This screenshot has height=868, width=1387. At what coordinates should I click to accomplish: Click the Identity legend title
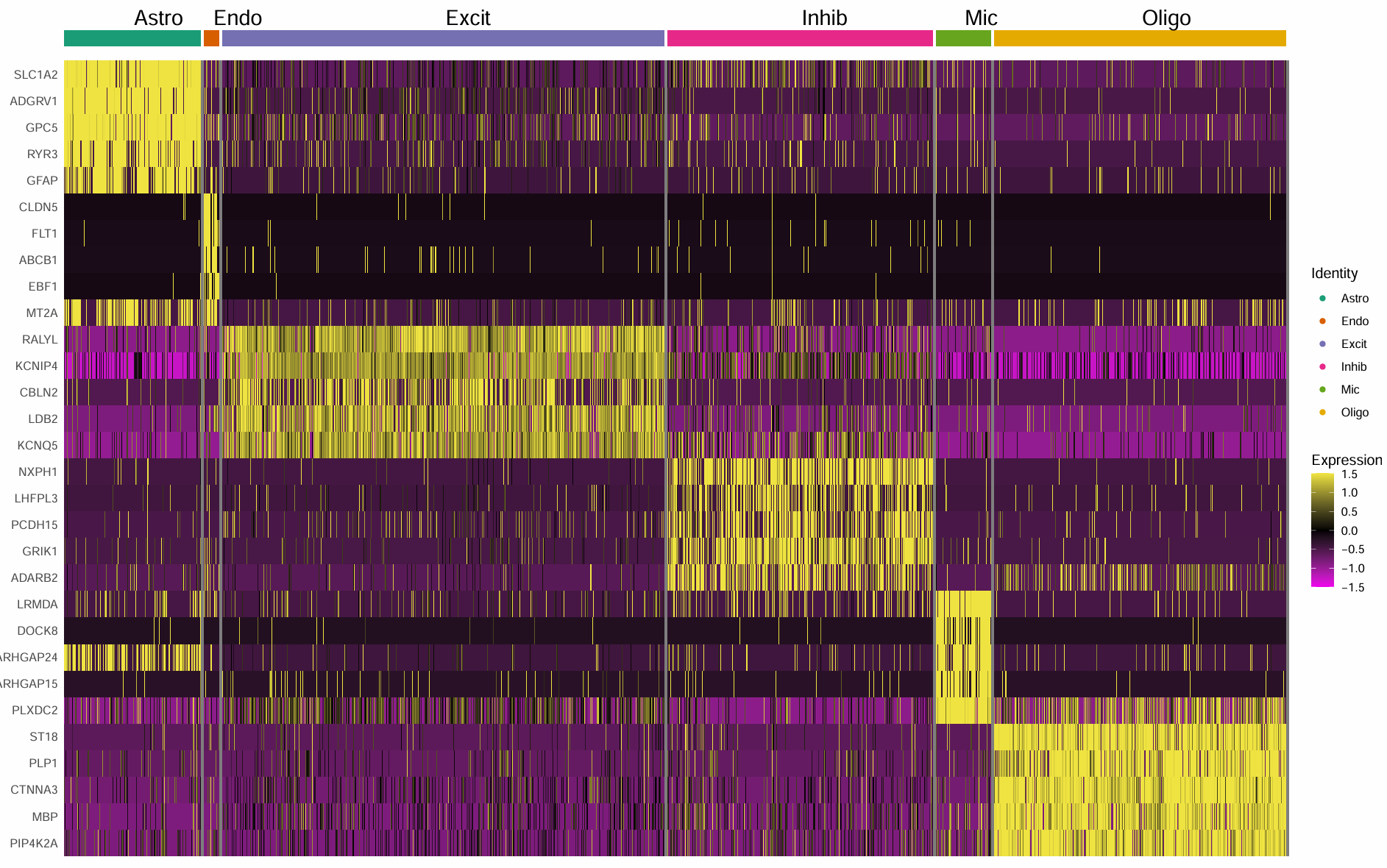pos(1334,273)
